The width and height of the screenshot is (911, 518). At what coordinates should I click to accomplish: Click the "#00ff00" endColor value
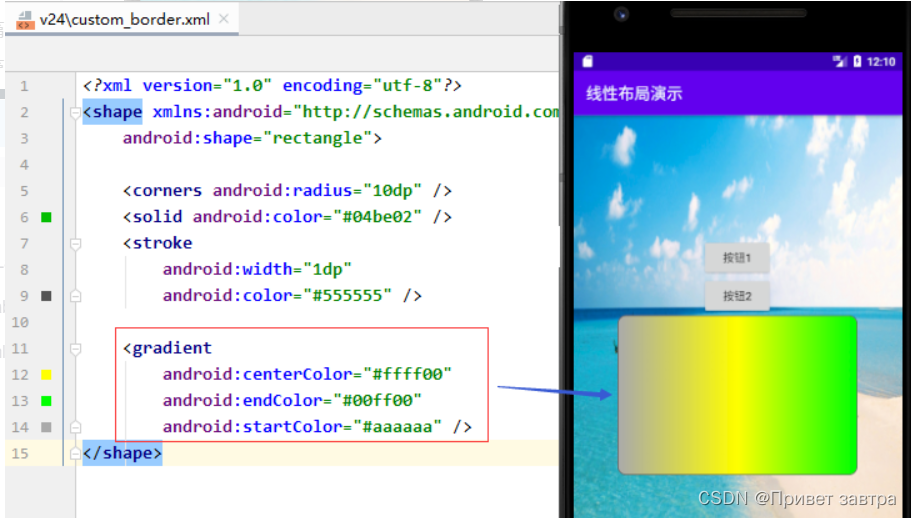tap(378, 400)
